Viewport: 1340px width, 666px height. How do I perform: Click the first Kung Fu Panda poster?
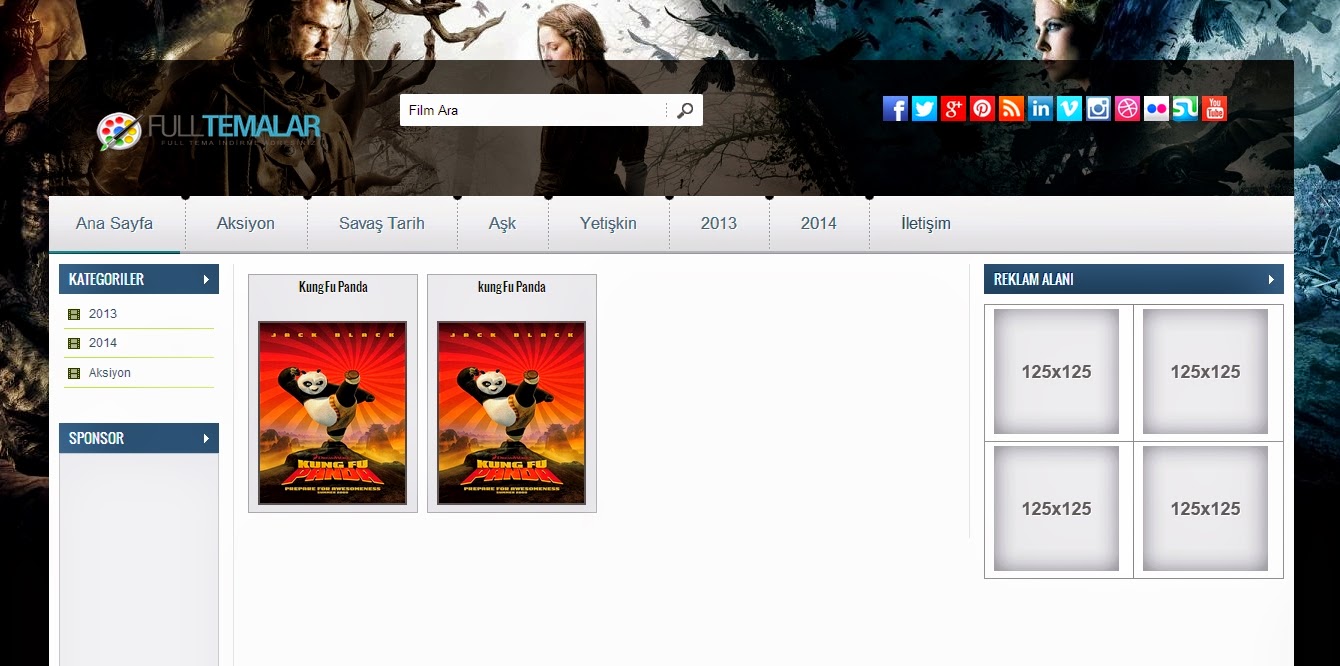tap(333, 413)
